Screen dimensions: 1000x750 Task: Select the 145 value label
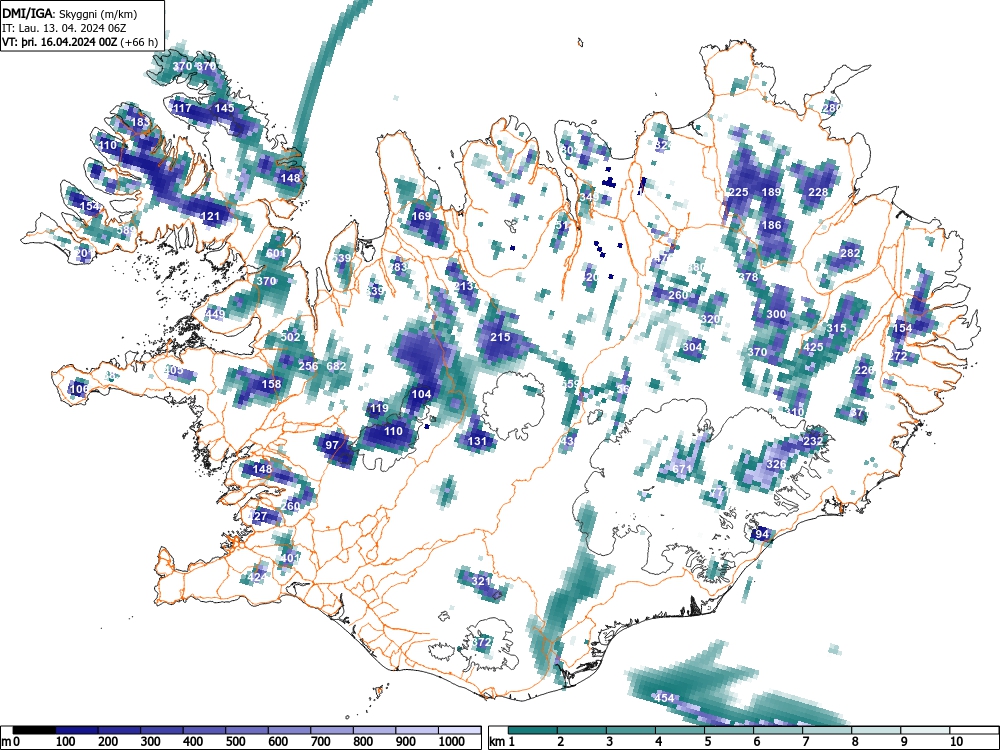tap(224, 108)
